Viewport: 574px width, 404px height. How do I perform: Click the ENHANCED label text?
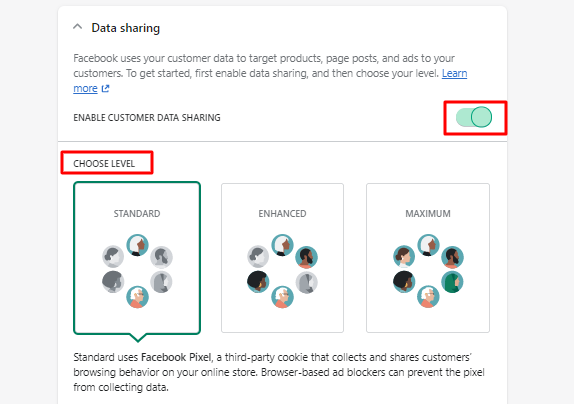[x=282, y=214]
